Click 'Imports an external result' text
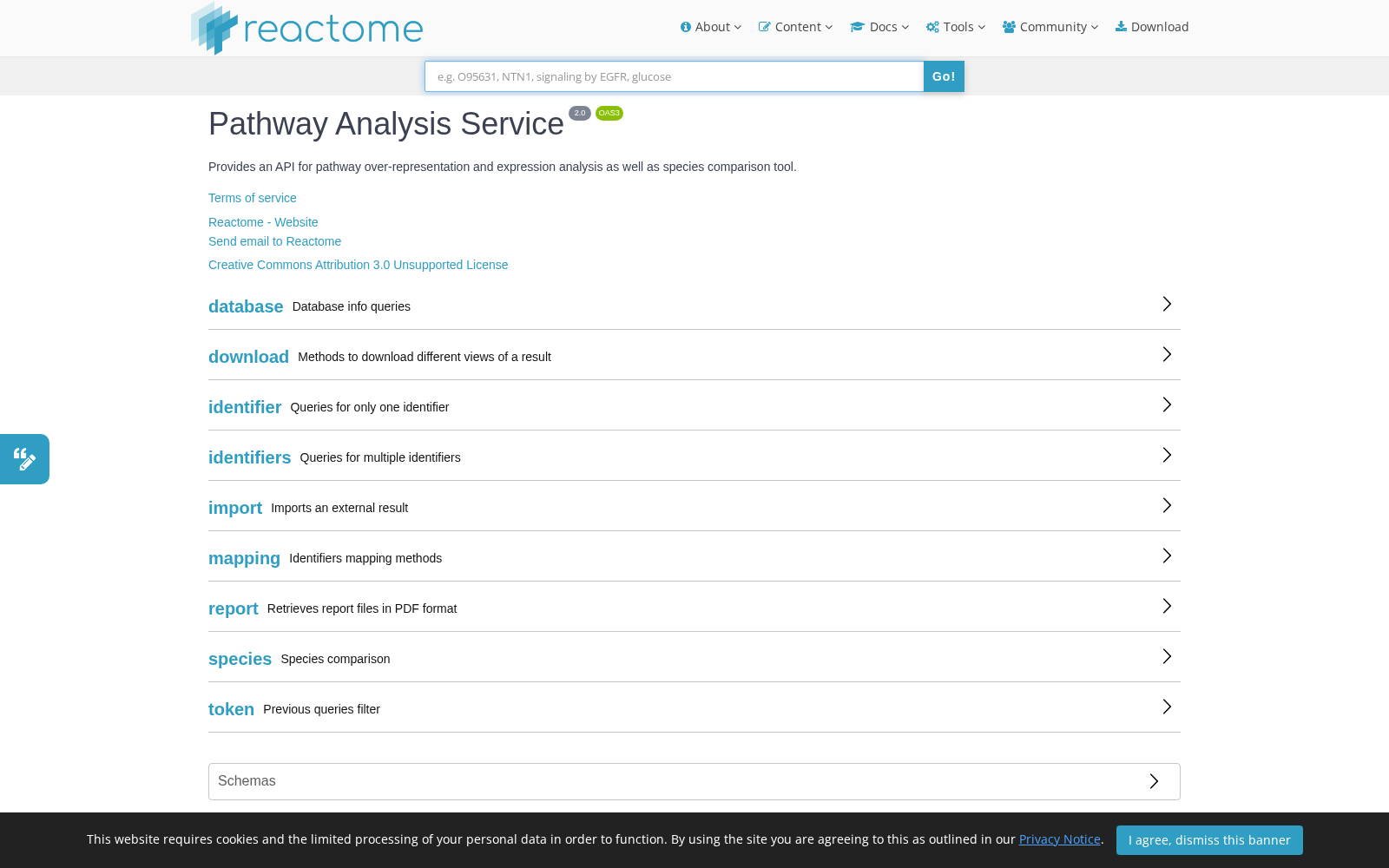This screenshot has height=868, width=1389. coord(339,508)
